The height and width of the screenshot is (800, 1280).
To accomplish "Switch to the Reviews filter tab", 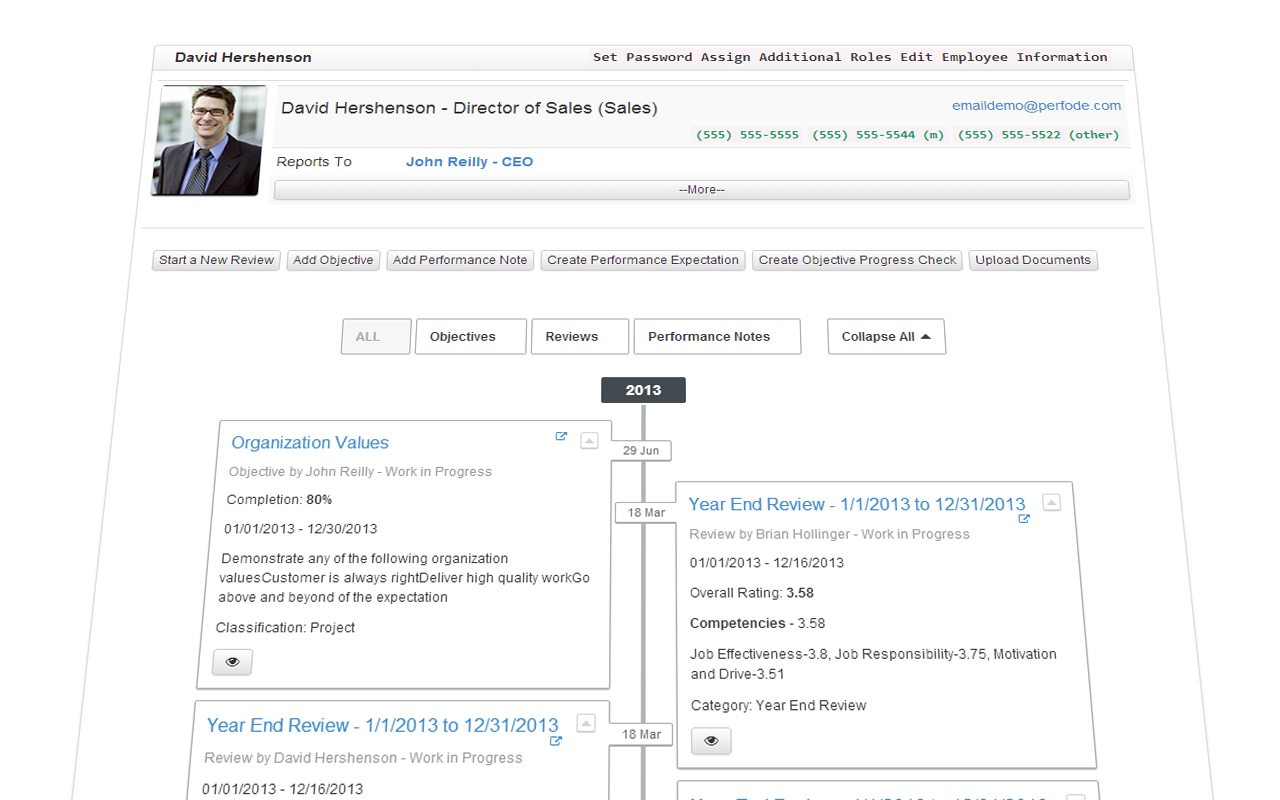I will pyautogui.click(x=579, y=336).
